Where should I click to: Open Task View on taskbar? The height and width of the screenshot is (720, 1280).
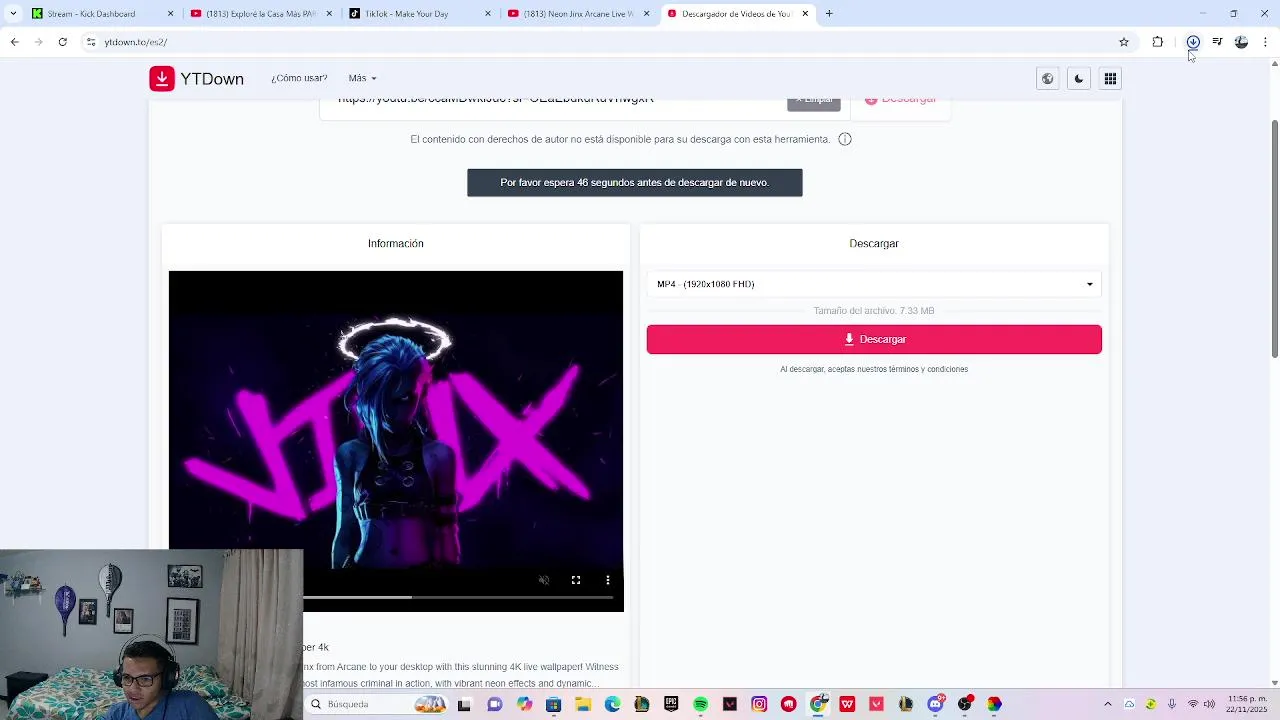coord(464,704)
